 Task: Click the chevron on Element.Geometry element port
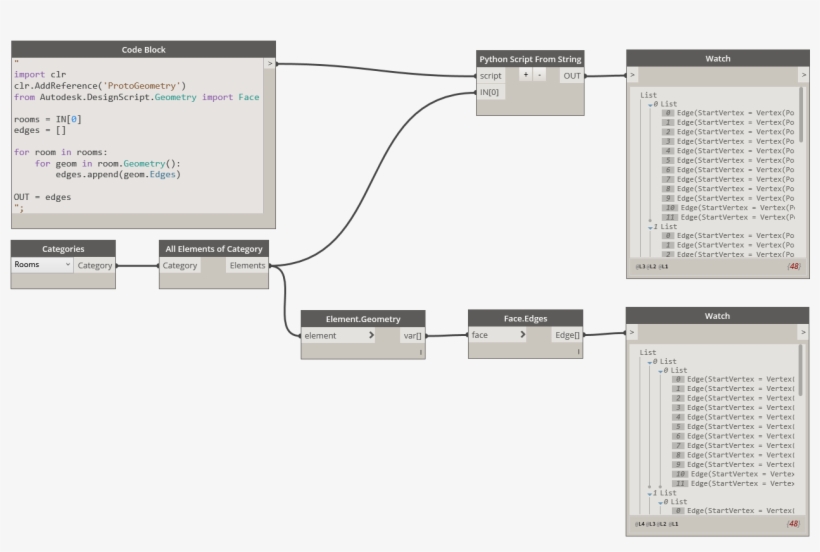point(371,335)
